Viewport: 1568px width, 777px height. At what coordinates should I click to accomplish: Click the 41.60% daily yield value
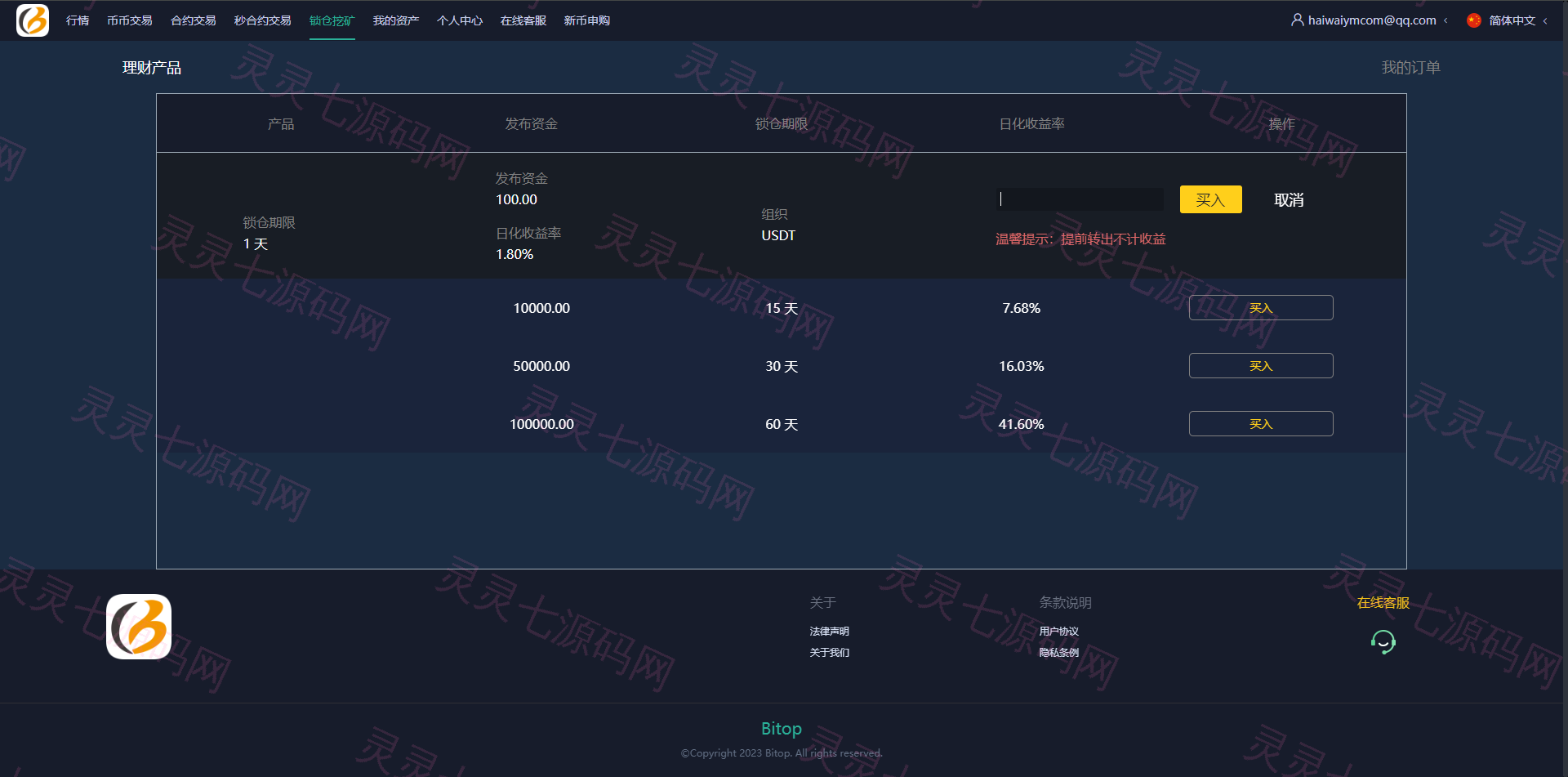point(1021,424)
